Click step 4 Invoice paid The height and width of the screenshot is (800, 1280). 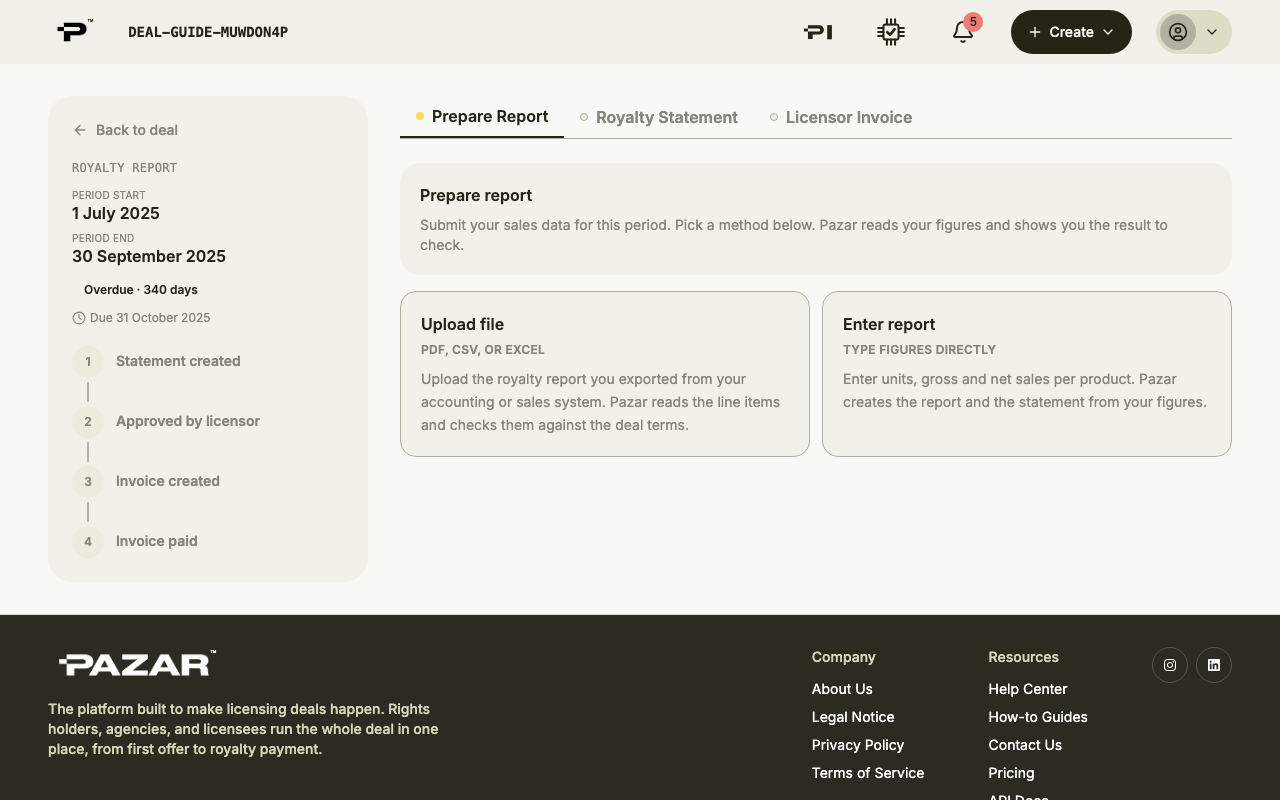coord(135,541)
